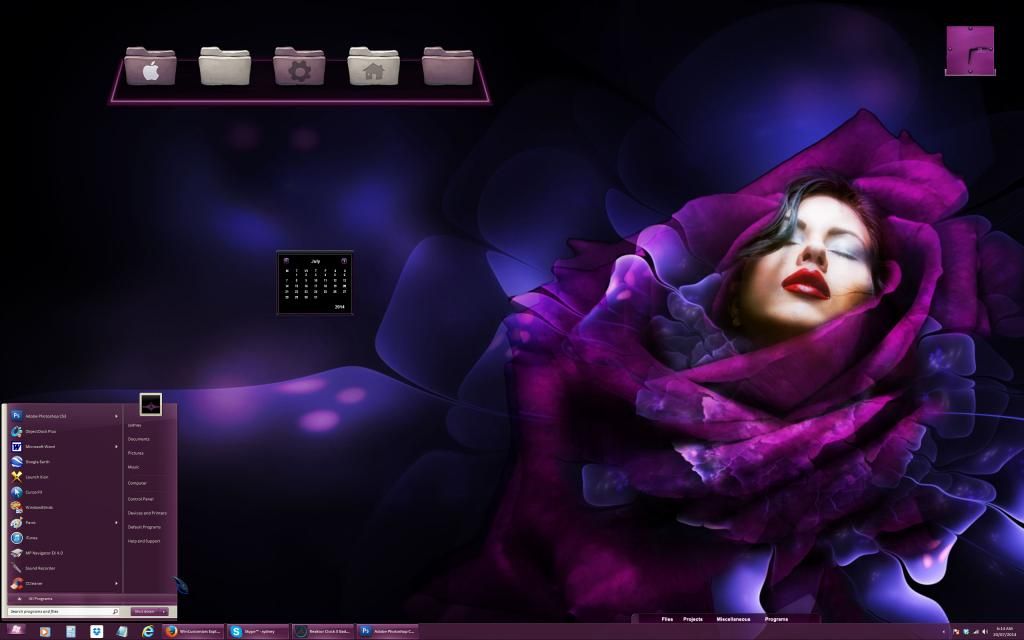Open Computer from Start menu
This screenshot has width=1024, height=640.
tap(137, 483)
